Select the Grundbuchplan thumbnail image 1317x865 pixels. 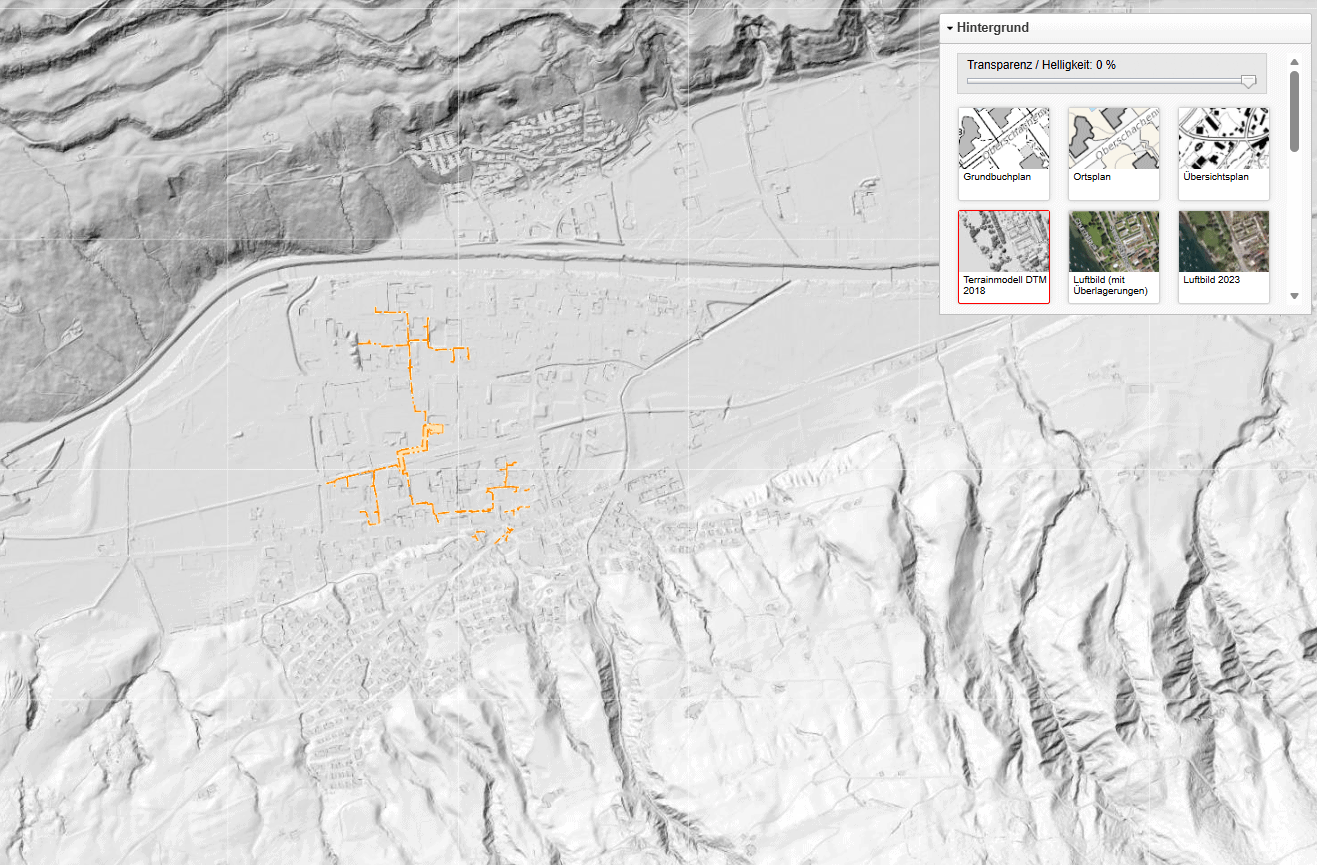pyautogui.click(x=1004, y=138)
